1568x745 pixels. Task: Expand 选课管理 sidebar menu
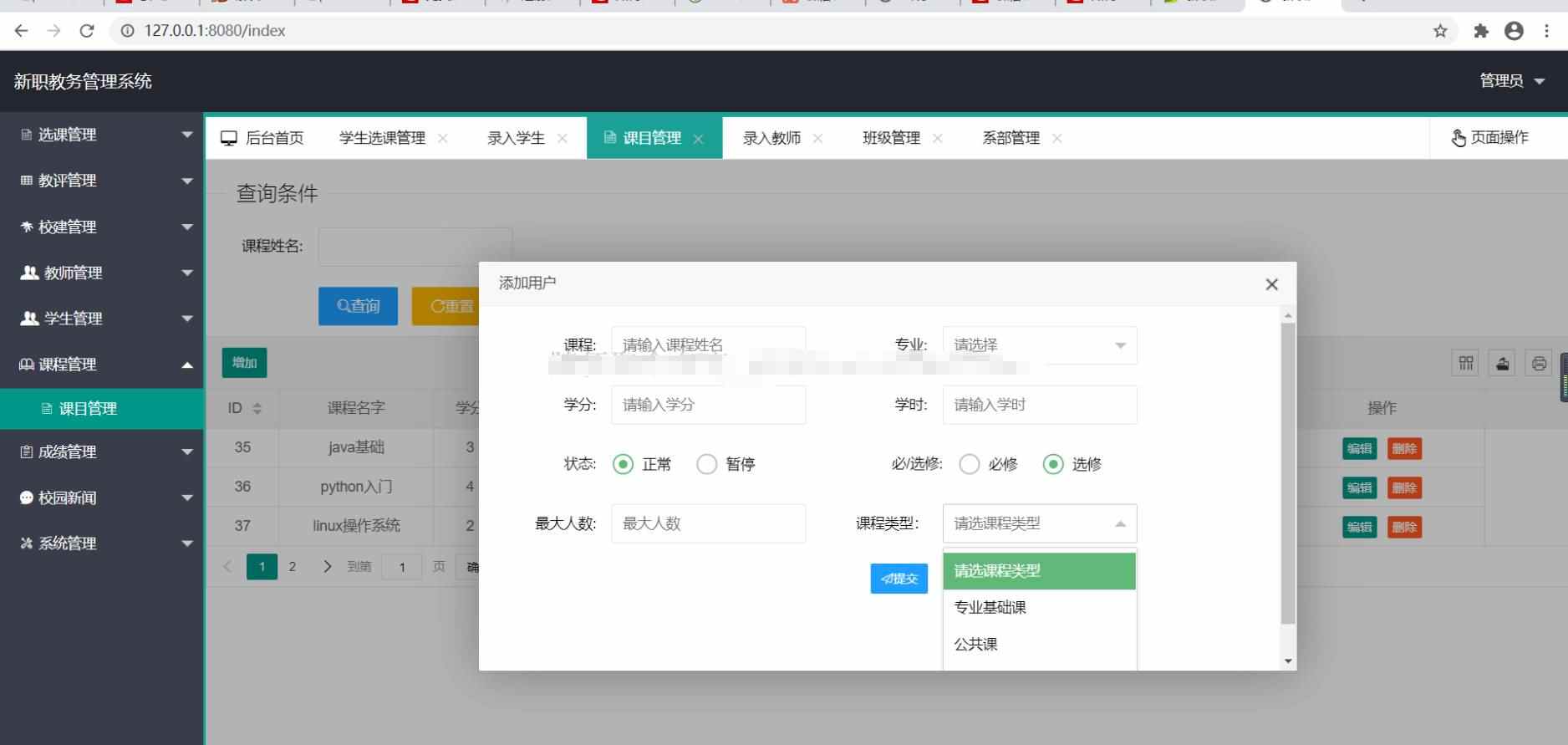[102, 135]
